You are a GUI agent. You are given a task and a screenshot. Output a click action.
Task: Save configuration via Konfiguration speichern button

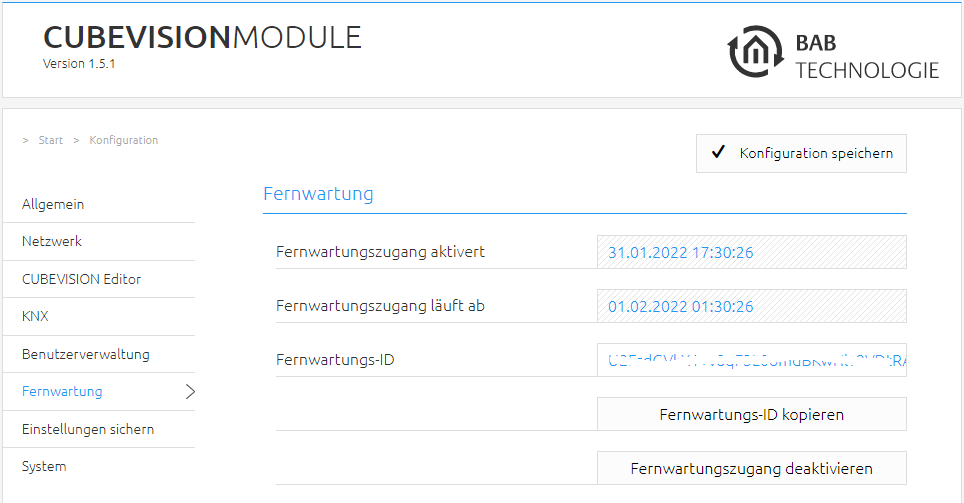[x=801, y=153]
